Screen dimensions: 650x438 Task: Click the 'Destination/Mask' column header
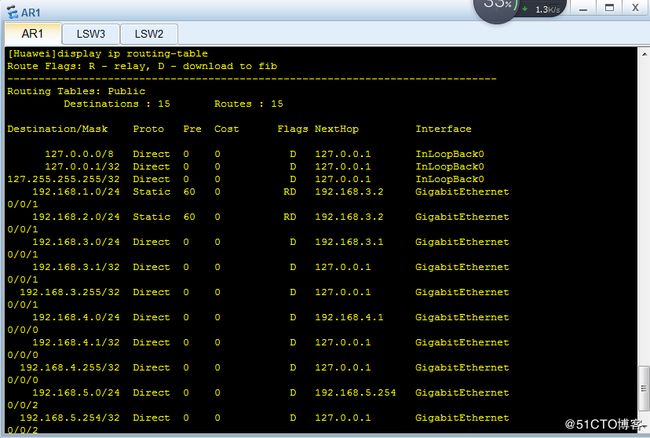(x=58, y=129)
